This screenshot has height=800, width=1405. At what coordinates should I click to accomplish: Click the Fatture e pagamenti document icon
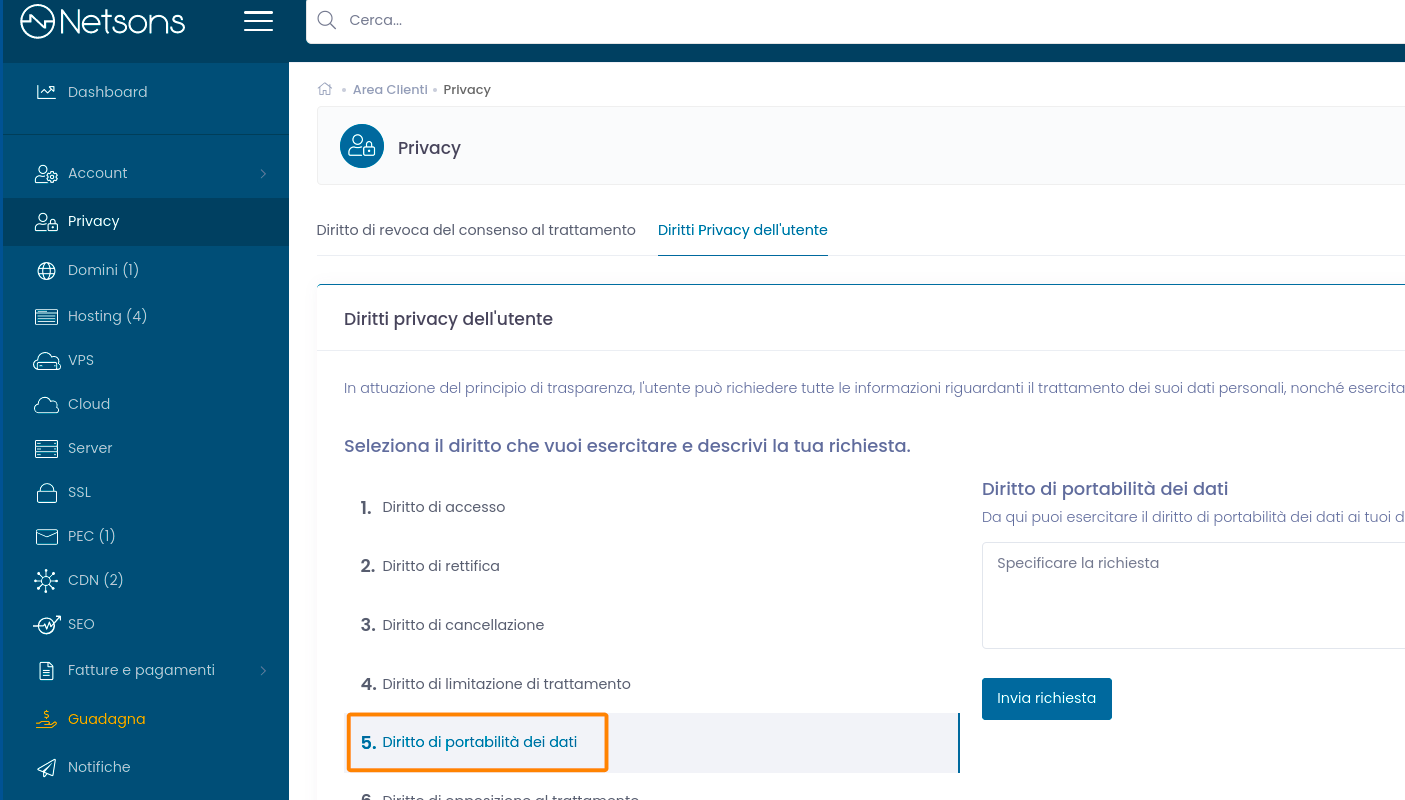(46, 671)
